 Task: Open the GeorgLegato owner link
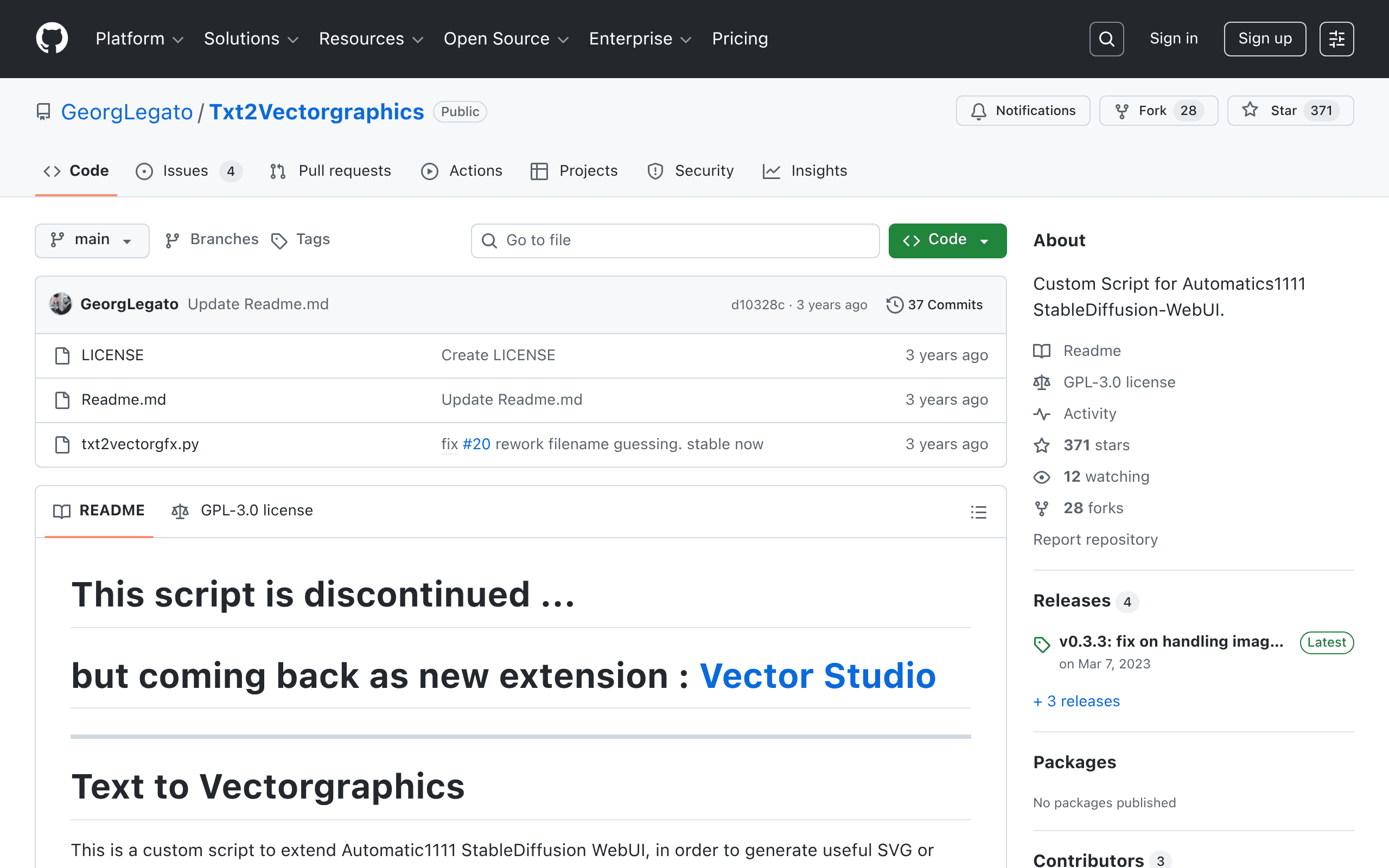tap(127, 112)
